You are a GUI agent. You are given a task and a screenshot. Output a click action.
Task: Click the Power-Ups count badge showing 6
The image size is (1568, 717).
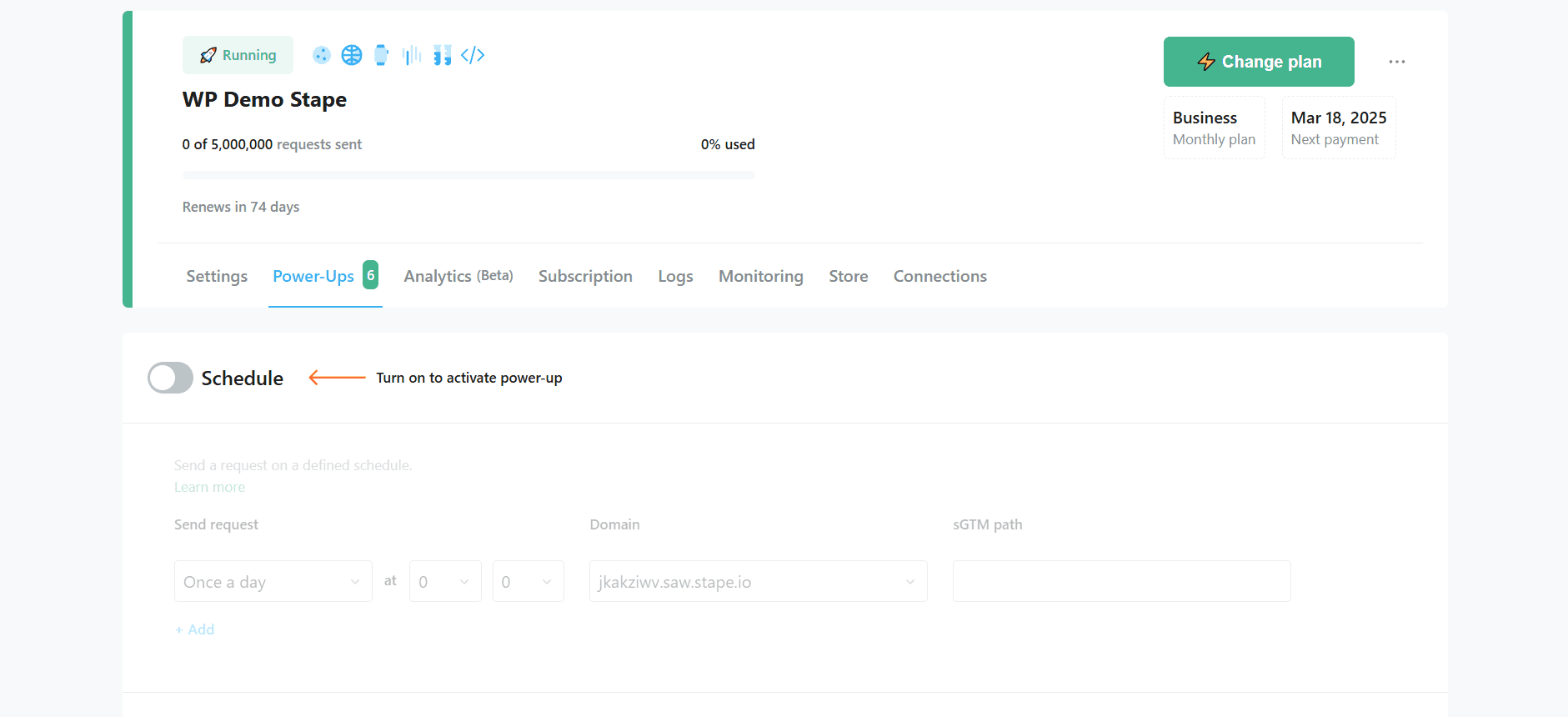[371, 275]
